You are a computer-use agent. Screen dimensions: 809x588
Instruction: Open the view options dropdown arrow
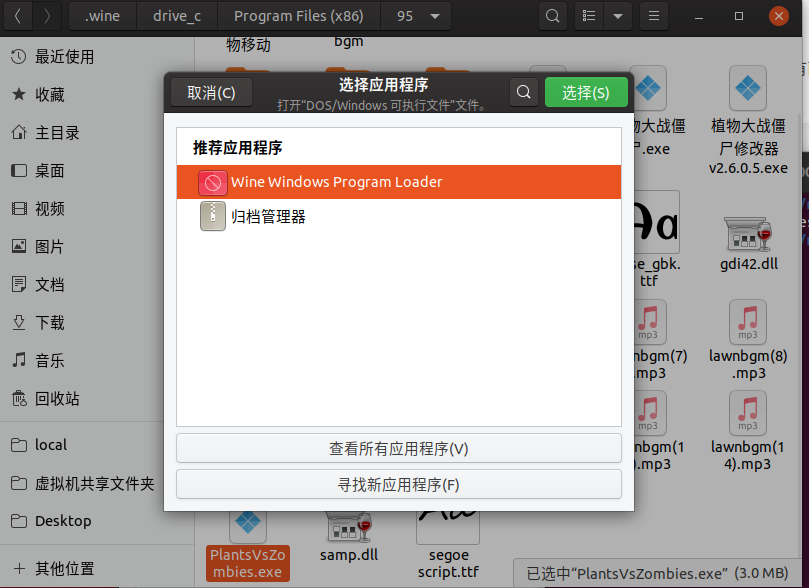618,16
